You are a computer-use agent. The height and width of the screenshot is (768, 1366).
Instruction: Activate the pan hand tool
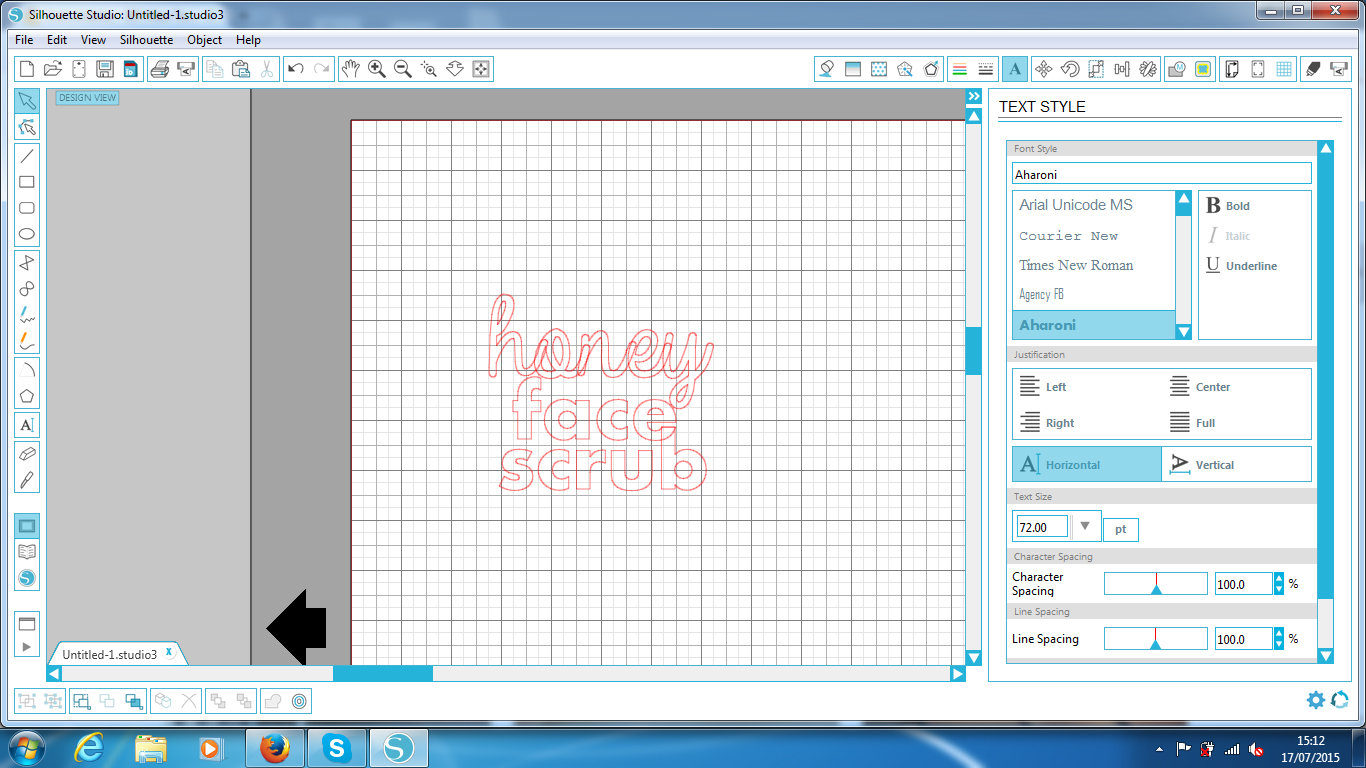[x=350, y=69]
